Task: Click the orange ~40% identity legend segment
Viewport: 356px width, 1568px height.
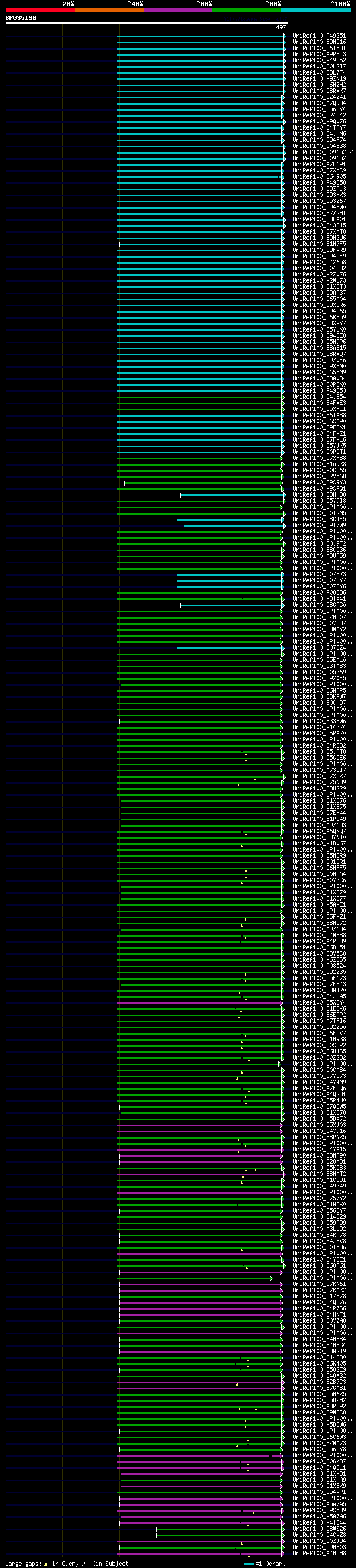Action: (109, 10)
